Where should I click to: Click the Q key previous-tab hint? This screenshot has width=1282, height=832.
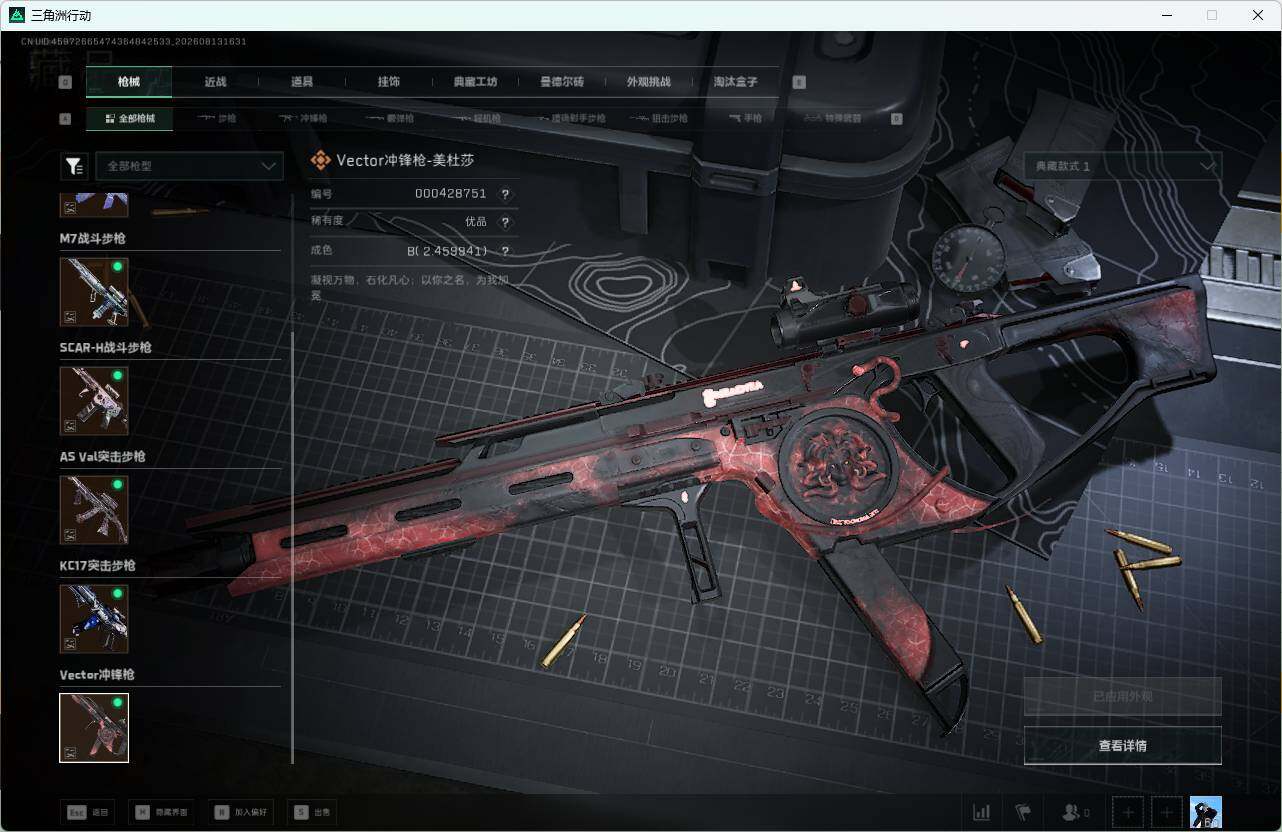pos(65,82)
